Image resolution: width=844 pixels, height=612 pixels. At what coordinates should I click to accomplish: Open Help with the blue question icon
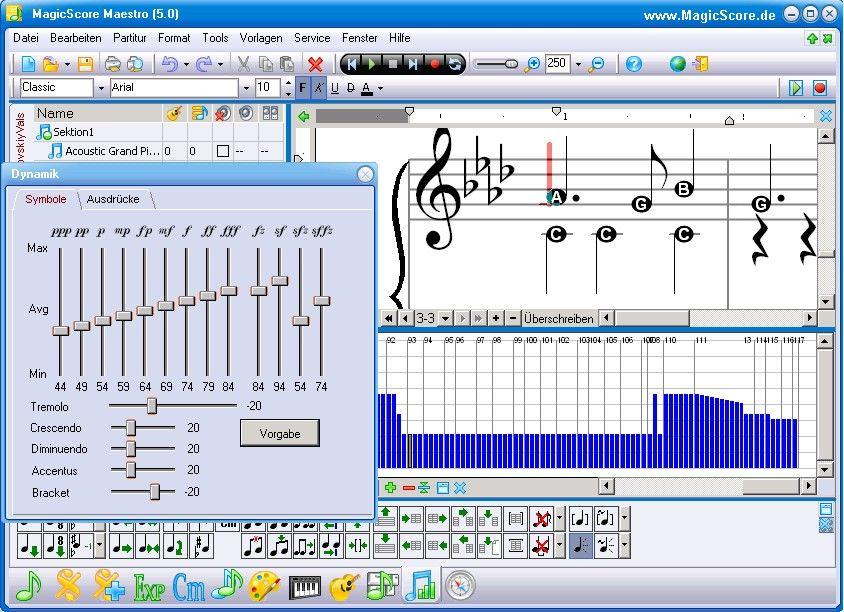pos(634,64)
